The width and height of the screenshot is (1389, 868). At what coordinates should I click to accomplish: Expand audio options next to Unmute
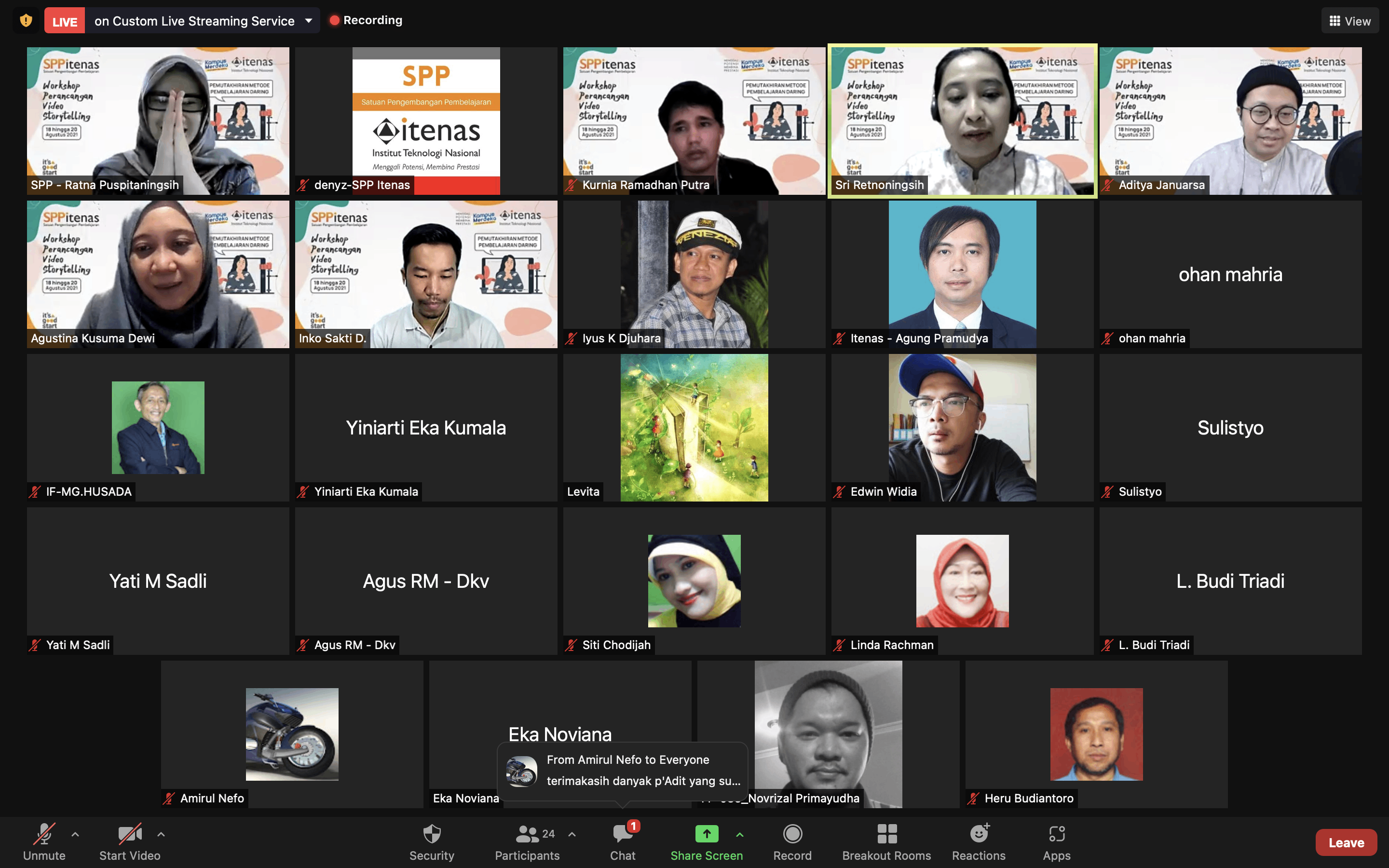(x=75, y=834)
